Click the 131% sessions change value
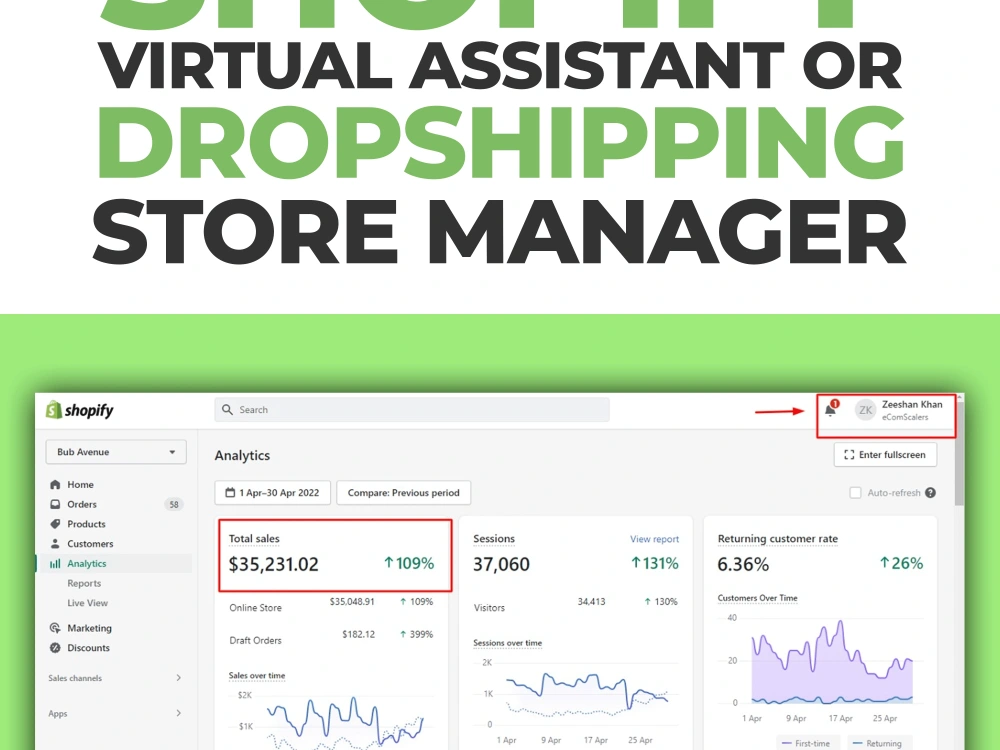 click(x=655, y=563)
